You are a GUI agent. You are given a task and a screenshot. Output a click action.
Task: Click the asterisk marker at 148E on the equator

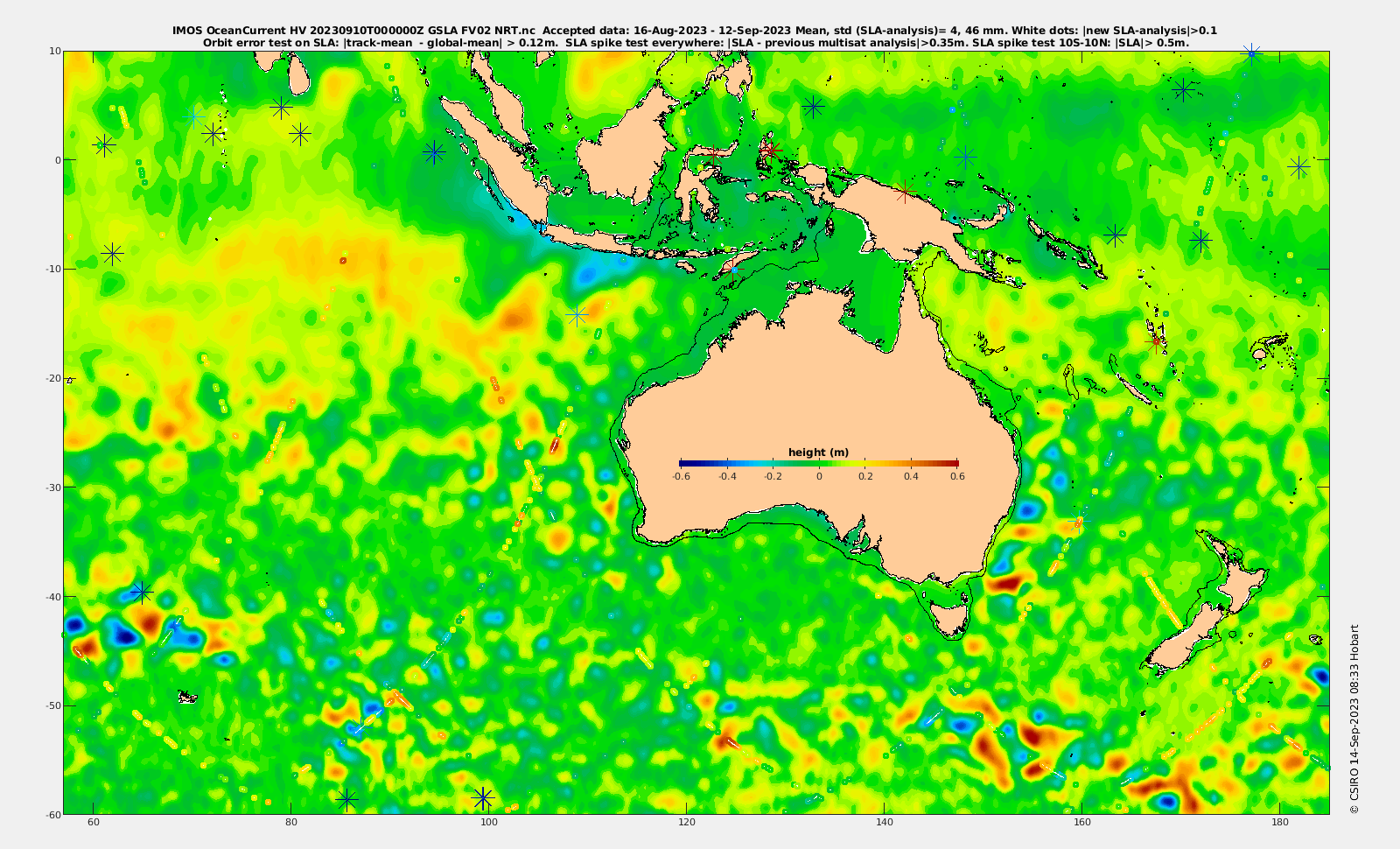pyautogui.click(x=965, y=158)
